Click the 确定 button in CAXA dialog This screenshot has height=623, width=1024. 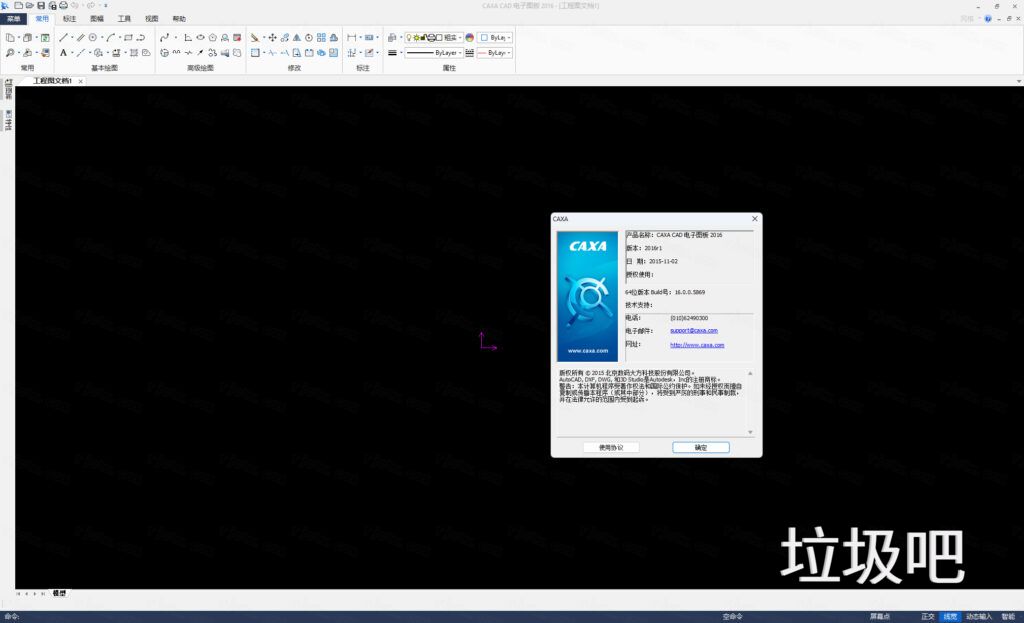click(700, 448)
